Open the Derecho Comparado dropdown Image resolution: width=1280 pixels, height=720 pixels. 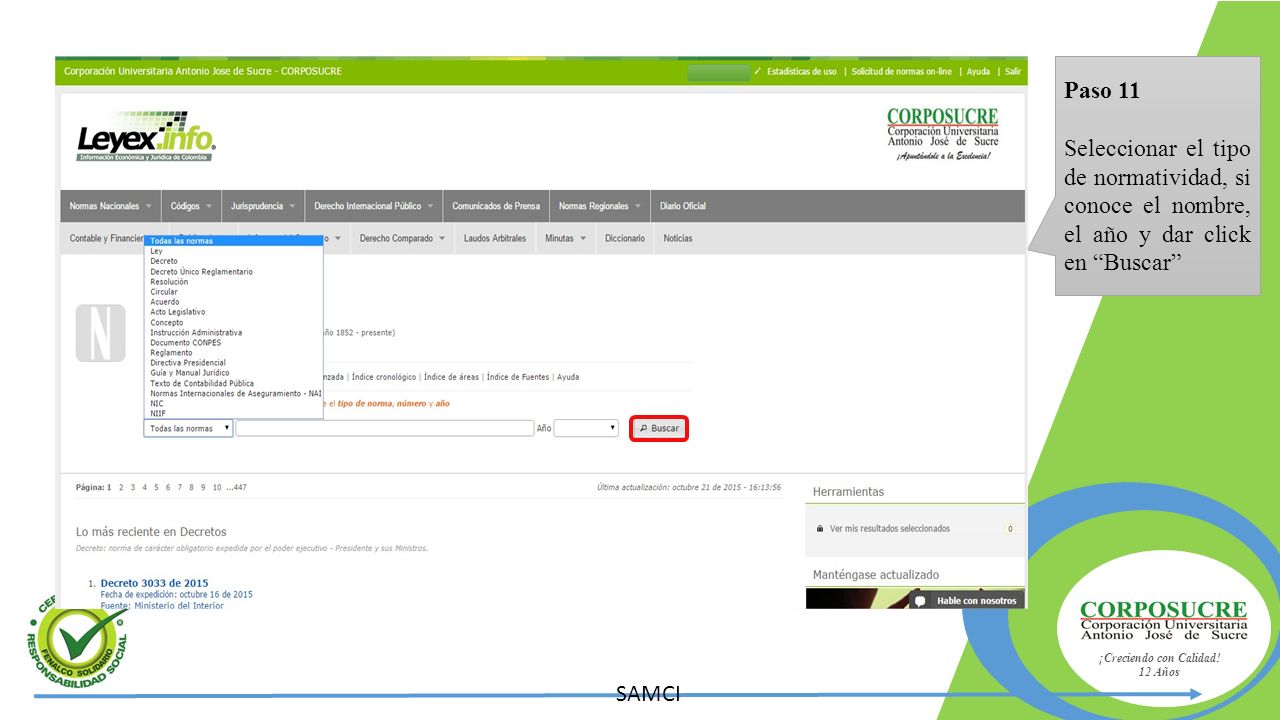click(402, 238)
